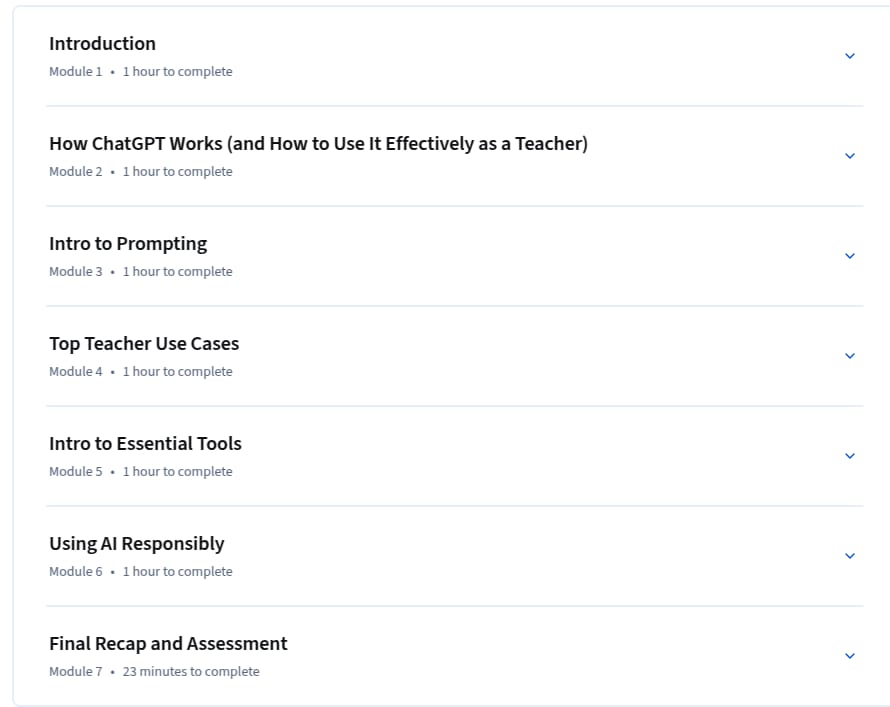Click Module 2 one hour label

[178, 171]
